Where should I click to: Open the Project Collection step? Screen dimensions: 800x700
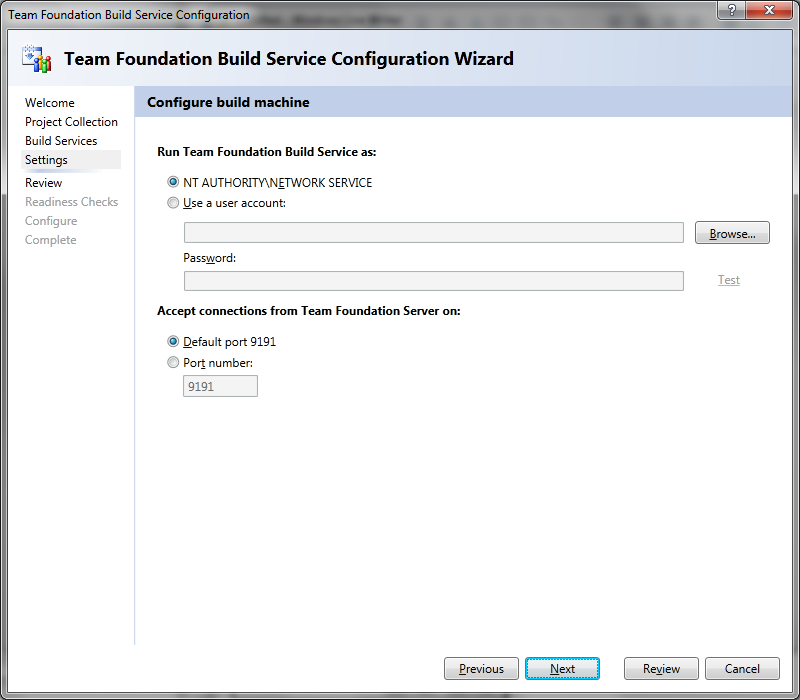(71, 122)
